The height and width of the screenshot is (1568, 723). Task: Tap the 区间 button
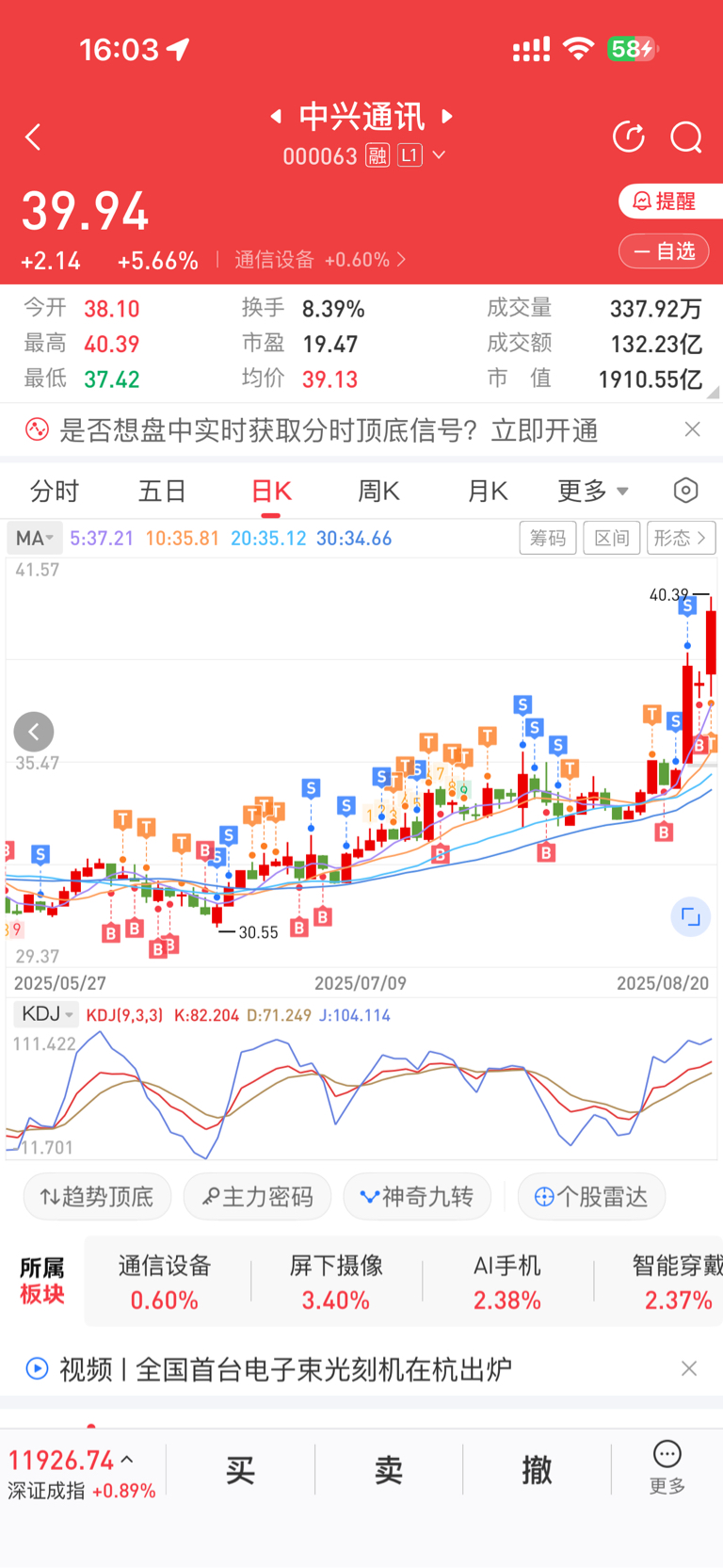click(x=612, y=538)
